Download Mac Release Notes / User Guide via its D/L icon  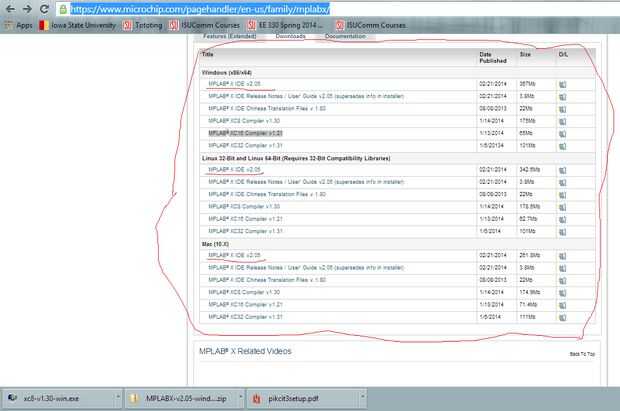pos(562,268)
